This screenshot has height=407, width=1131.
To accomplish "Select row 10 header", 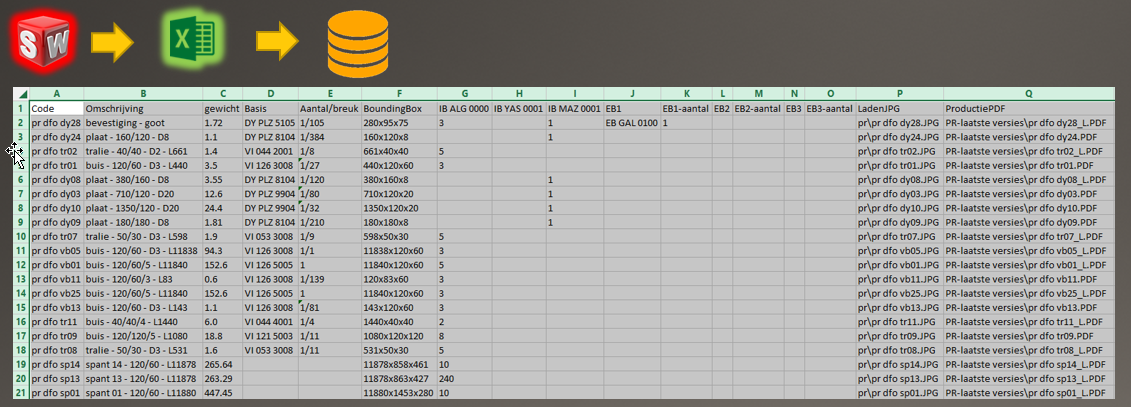I will pyautogui.click(x=22, y=237).
